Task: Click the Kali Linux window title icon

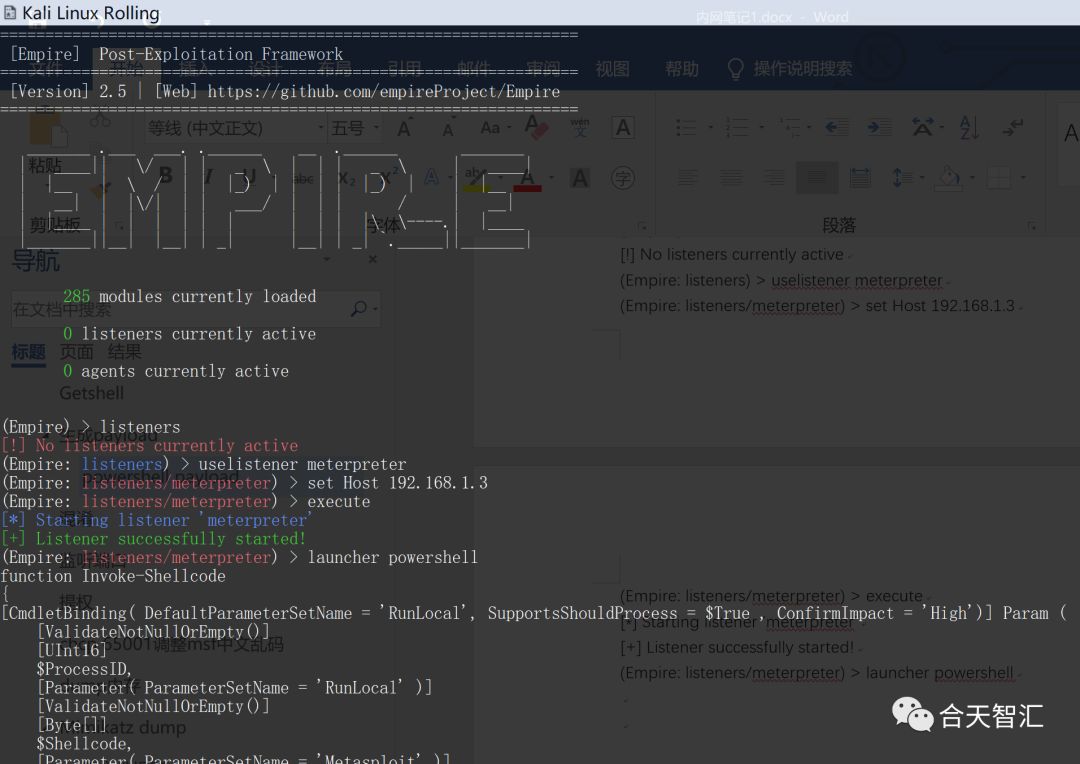Action: (x=10, y=12)
